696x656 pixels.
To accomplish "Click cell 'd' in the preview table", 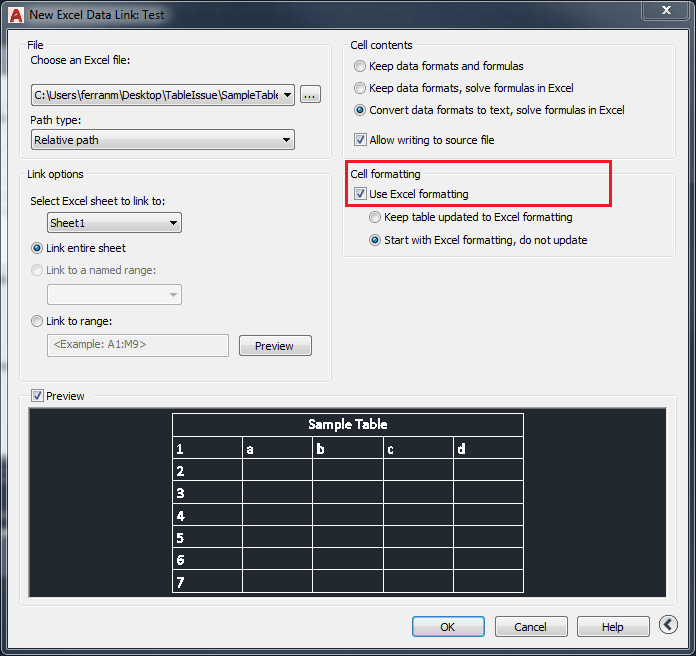I will click(489, 448).
